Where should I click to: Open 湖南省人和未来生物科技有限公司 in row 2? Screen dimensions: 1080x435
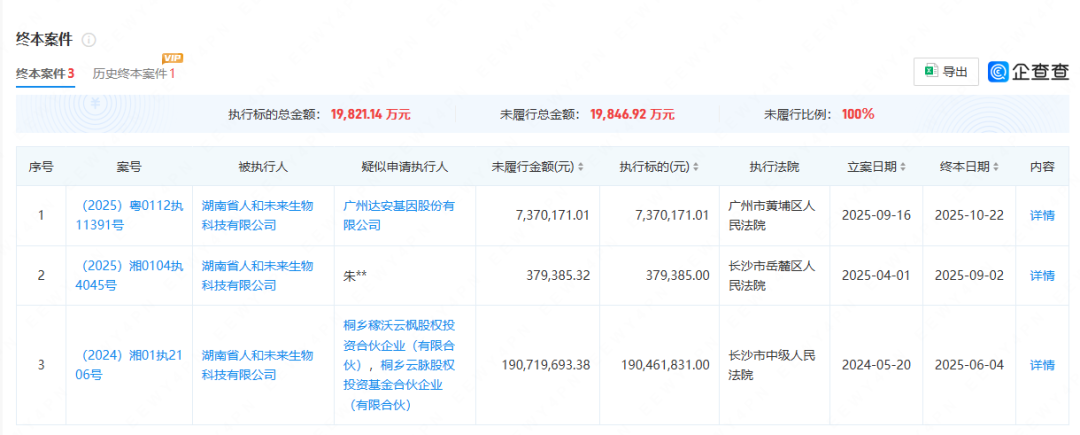[257, 275]
